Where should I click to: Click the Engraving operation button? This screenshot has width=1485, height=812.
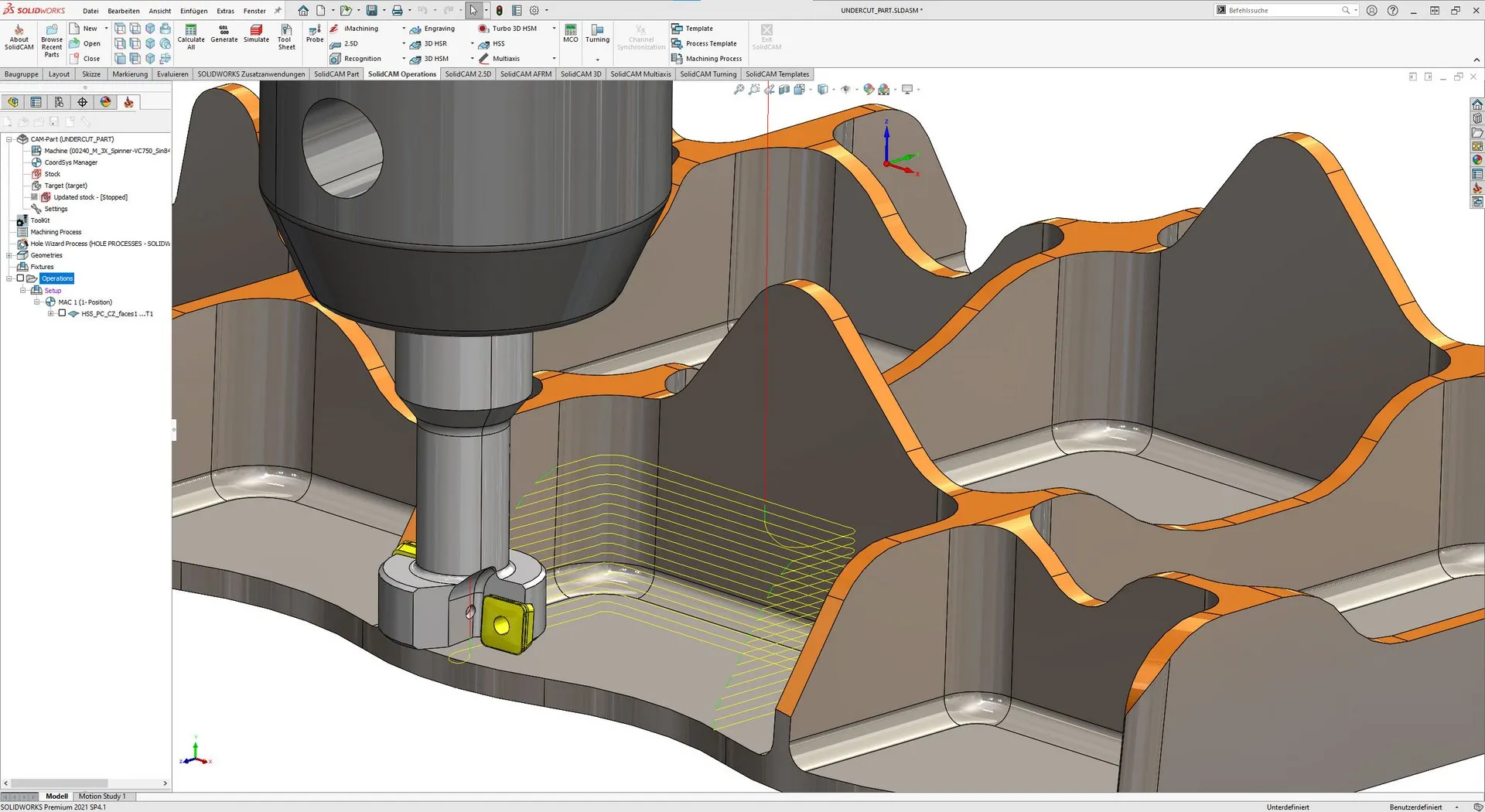[x=432, y=29]
